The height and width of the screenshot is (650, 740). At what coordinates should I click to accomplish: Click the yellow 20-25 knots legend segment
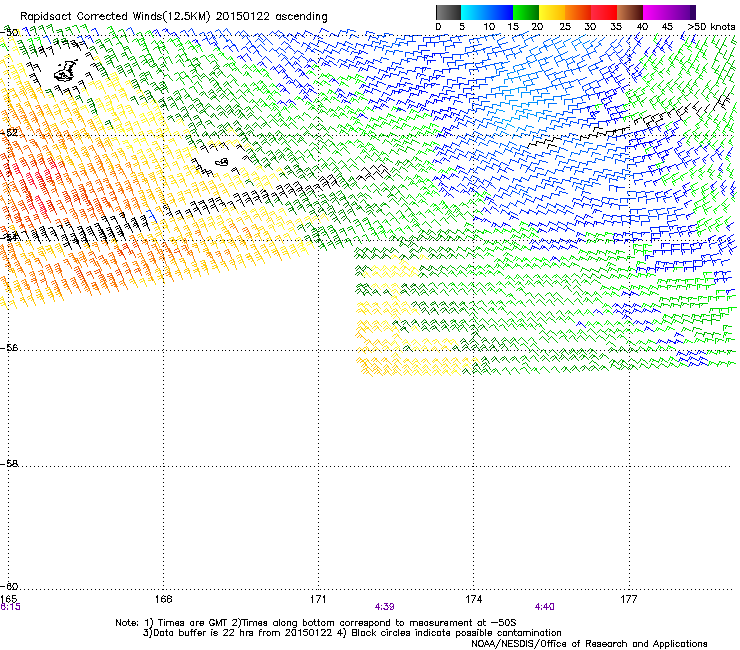click(552, 12)
